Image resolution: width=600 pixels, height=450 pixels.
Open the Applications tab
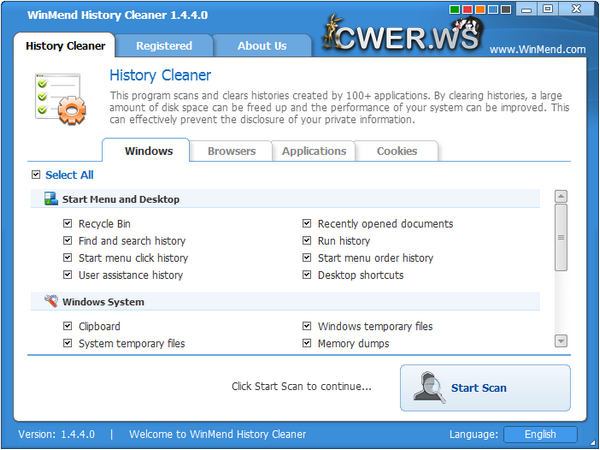[314, 151]
